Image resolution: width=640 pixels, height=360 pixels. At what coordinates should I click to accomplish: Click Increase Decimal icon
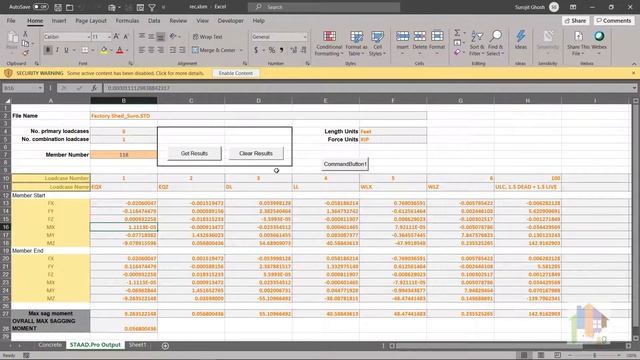(x=293, y=50)
